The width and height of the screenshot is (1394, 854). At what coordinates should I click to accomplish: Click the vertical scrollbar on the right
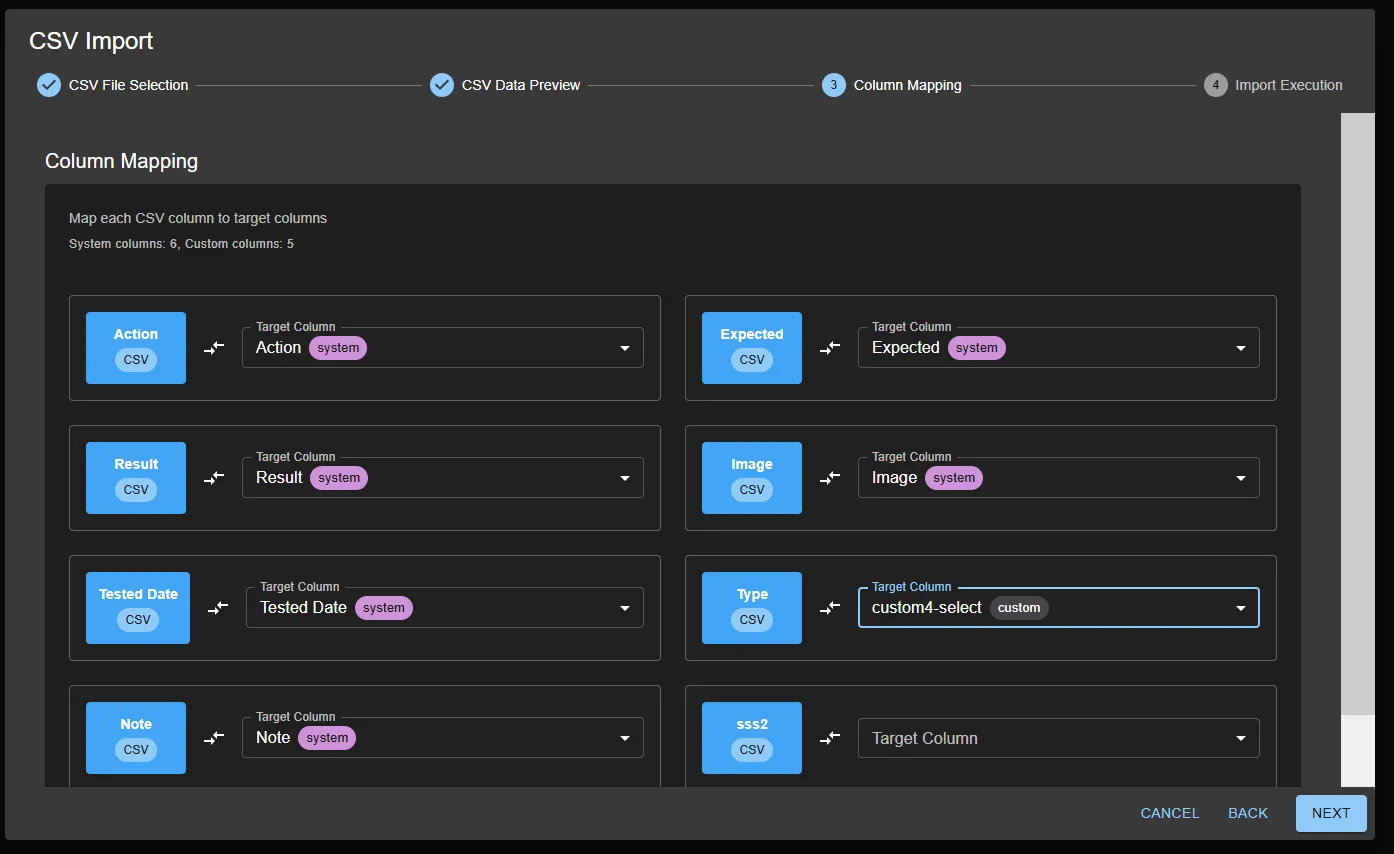[1357, 414]
